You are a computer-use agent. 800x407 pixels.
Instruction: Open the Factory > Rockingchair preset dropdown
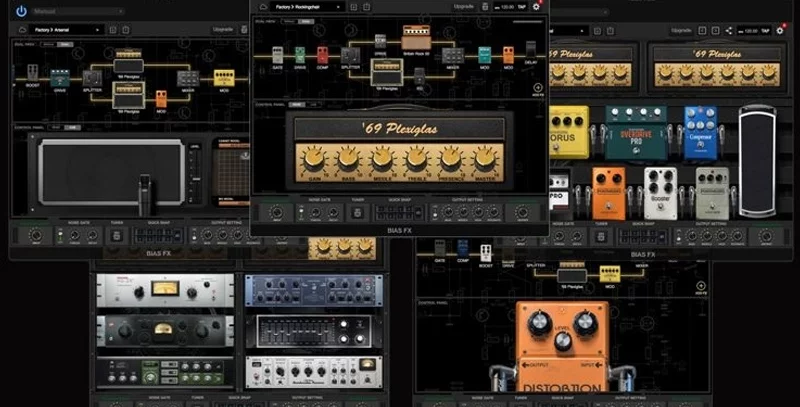pyautogui.click(x=308, y=7)
